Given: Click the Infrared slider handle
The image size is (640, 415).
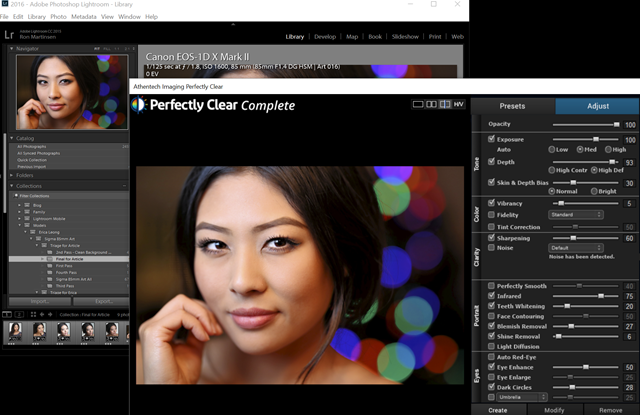Looking at the screenshot, I should pyautogui.click(x=601, y=296).
